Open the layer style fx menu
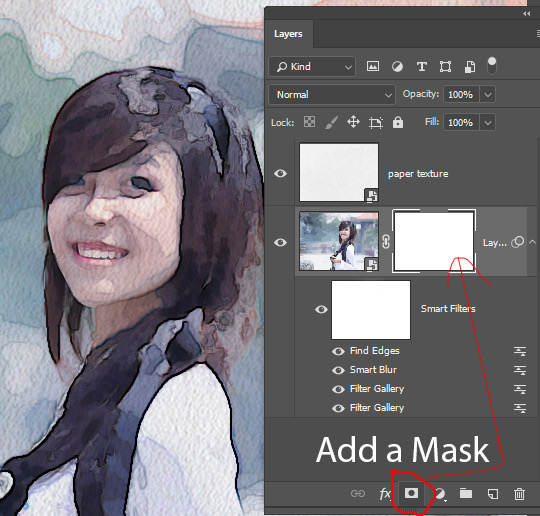Image resolution: width=540 pixels, height=516 pixels. tap(385, 494)
